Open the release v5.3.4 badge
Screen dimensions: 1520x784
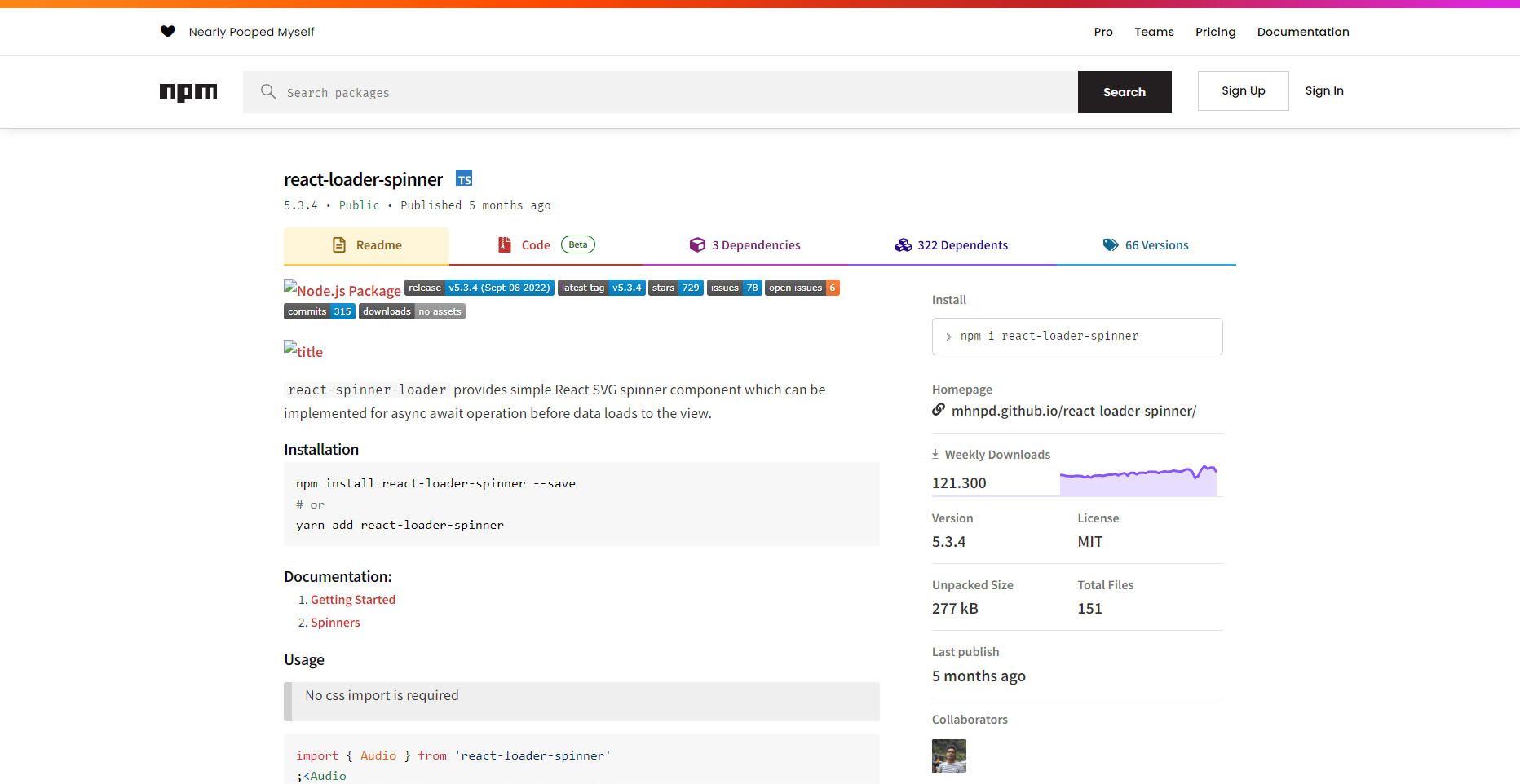pyautogui.click(x=479, y=288)
